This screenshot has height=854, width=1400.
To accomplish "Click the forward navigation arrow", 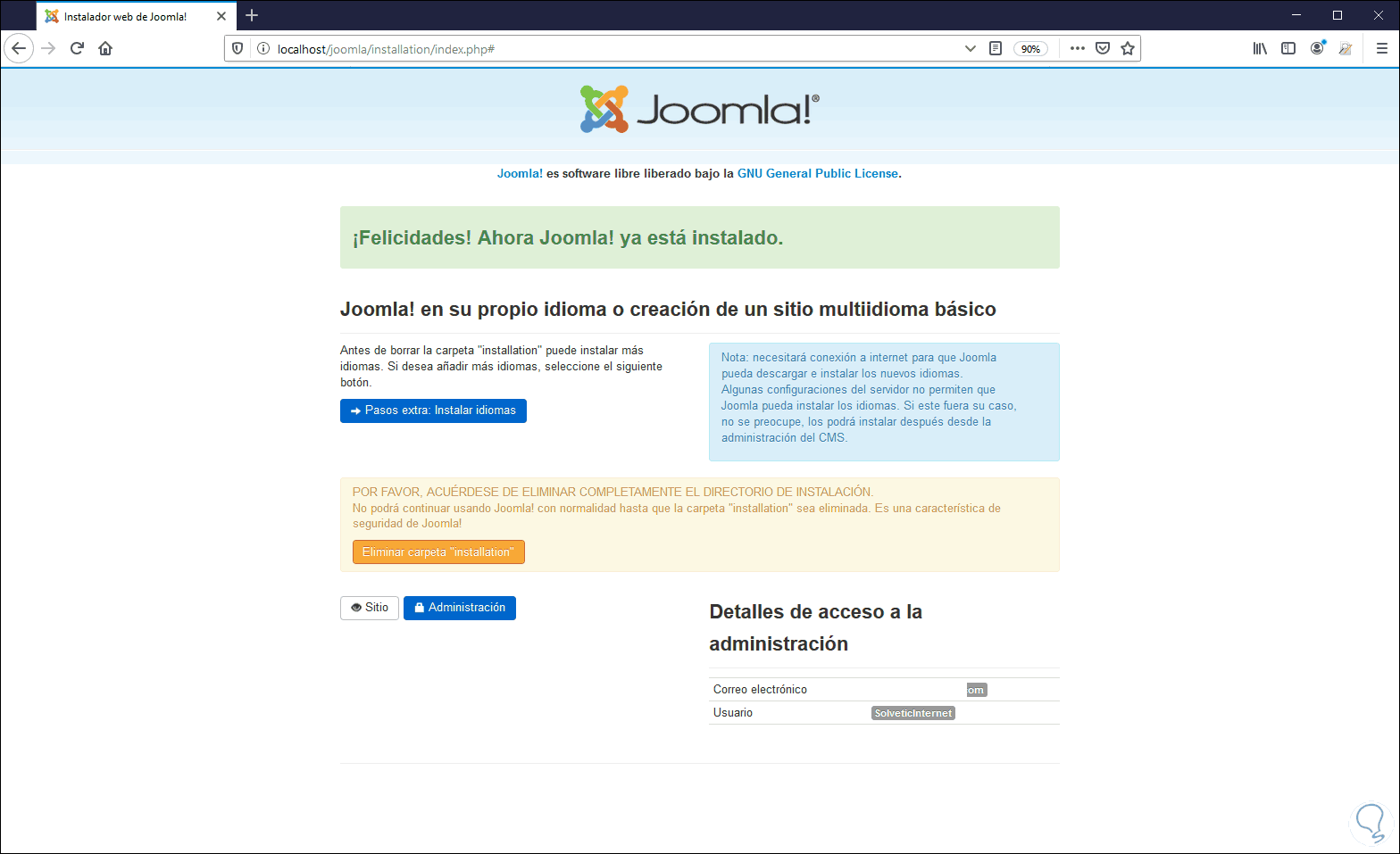I will pyautogui.click(x=48, y=48).
